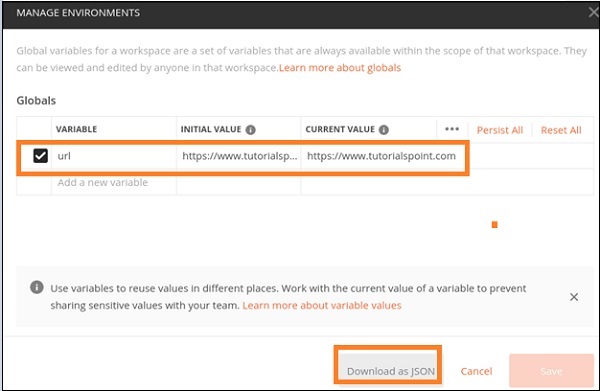The width and height of the screenshot is (600, 391).
Task: Click the Initial Value info icon
Action: 251,130
